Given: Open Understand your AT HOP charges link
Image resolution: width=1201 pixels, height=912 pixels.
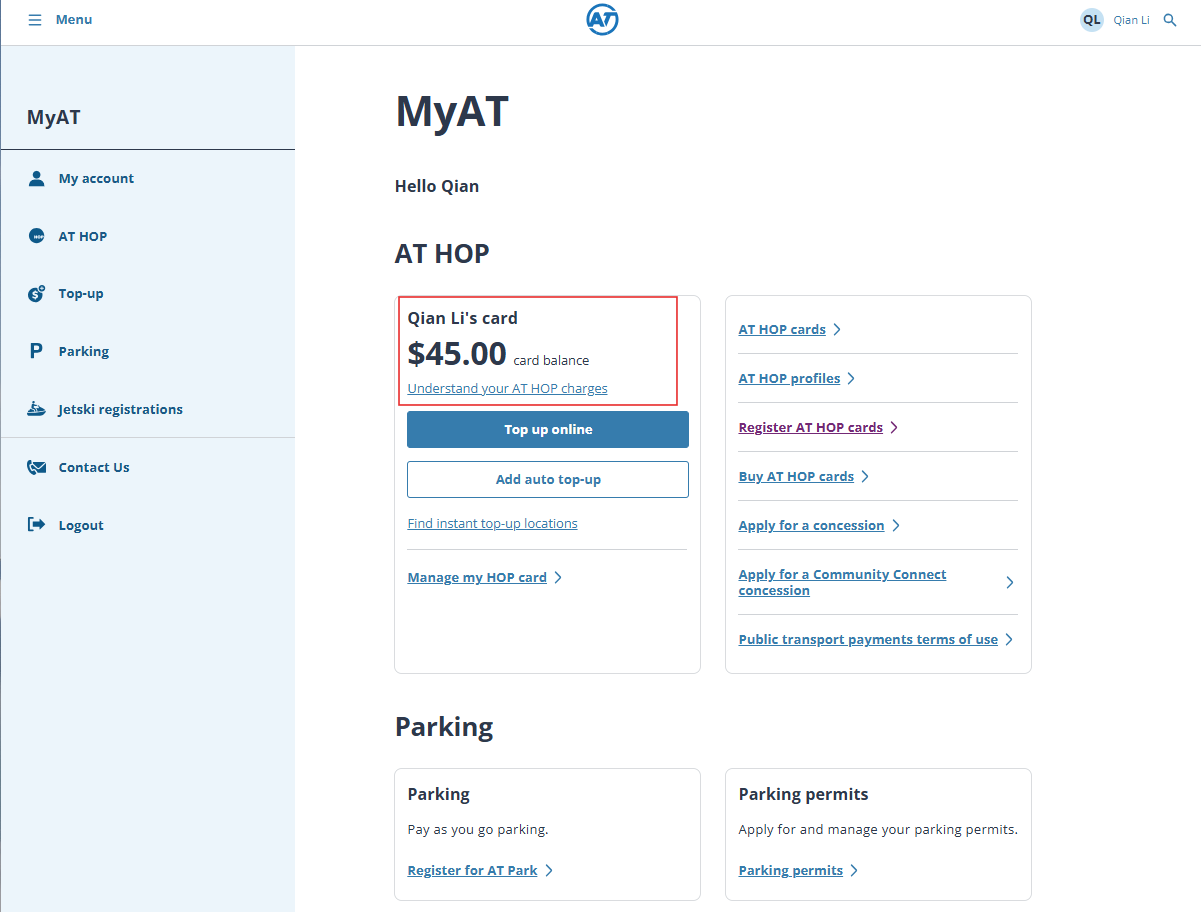Looking at the screenshot, I should pos(507,388).
